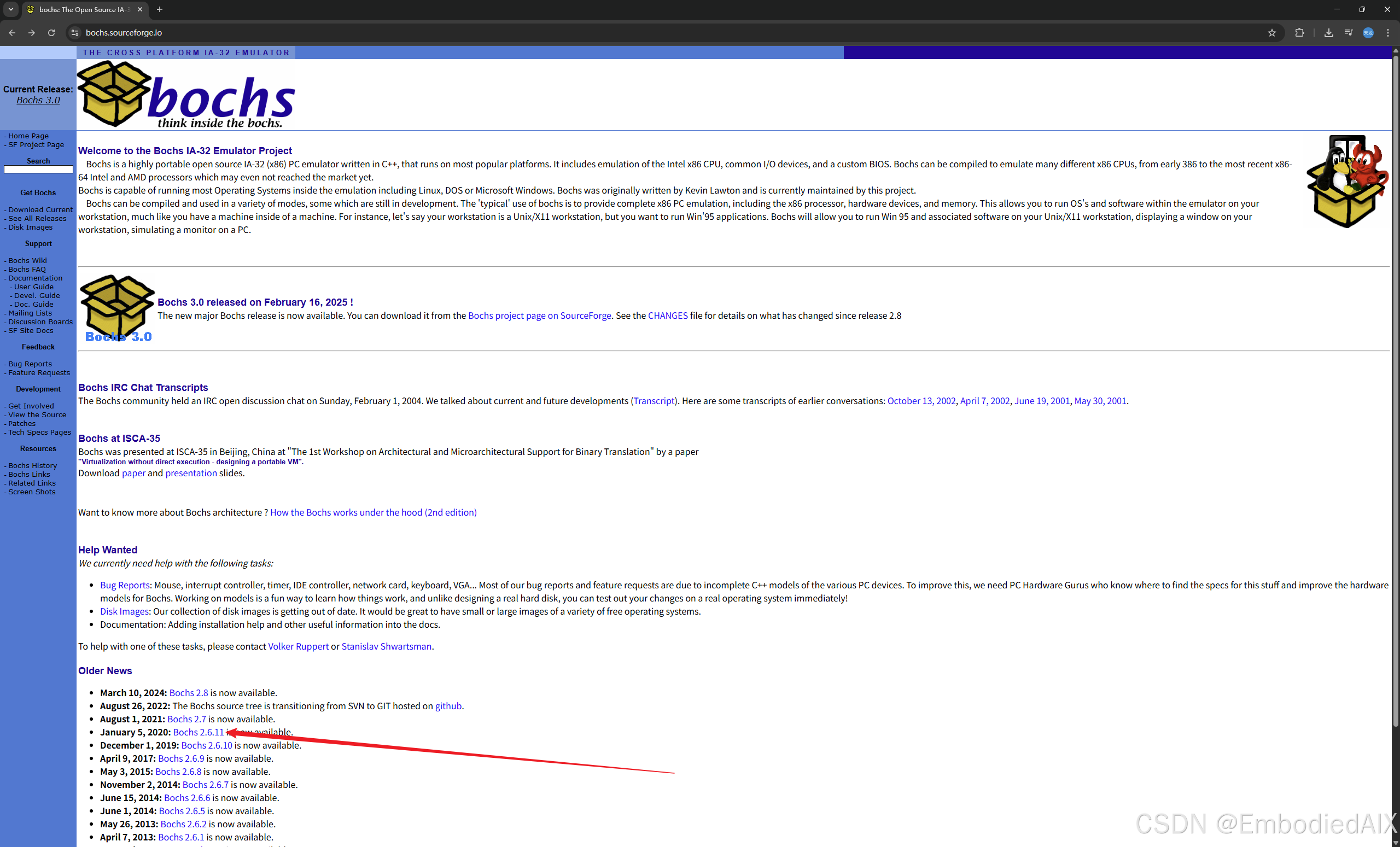Click the bochs box logo at top
Image resolution: width=1400 pixels, height=847 pixels.
click(186, 94)
